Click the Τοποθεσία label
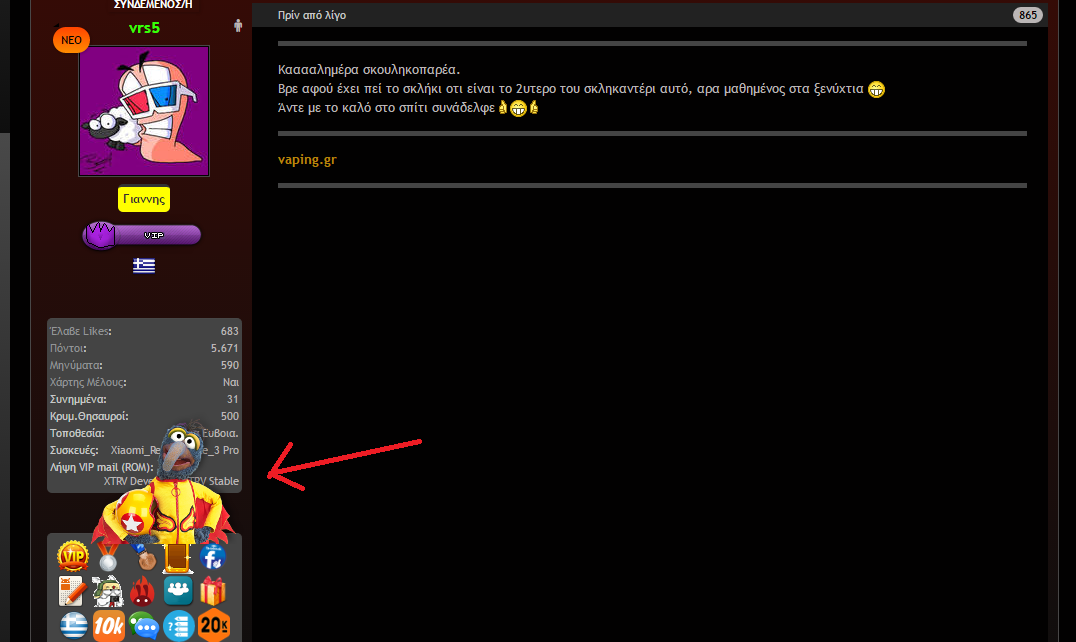Image resolution: width=1076 pixels, height=642 pixels. 78,433
